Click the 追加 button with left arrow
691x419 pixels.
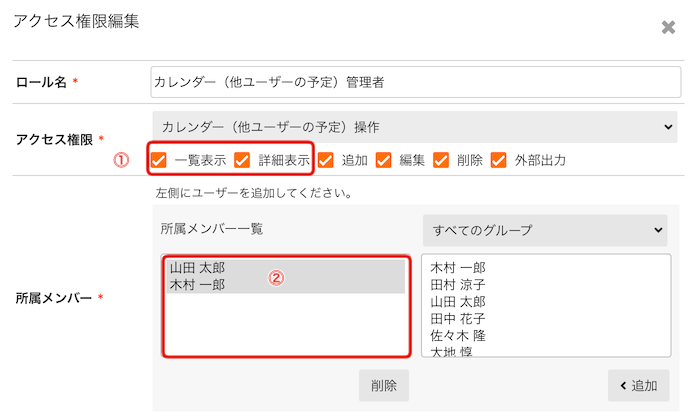[639, 386]
